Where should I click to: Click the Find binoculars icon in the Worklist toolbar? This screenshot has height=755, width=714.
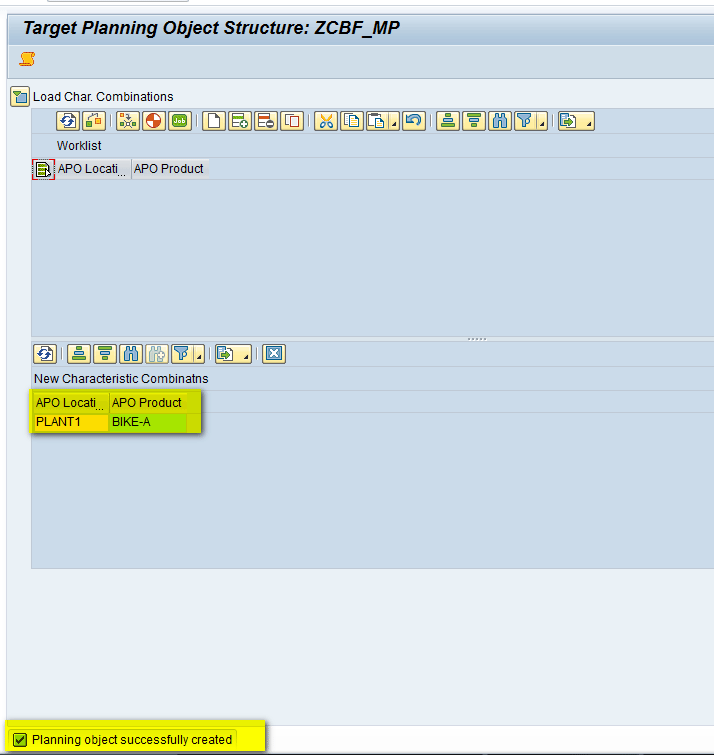500,121
